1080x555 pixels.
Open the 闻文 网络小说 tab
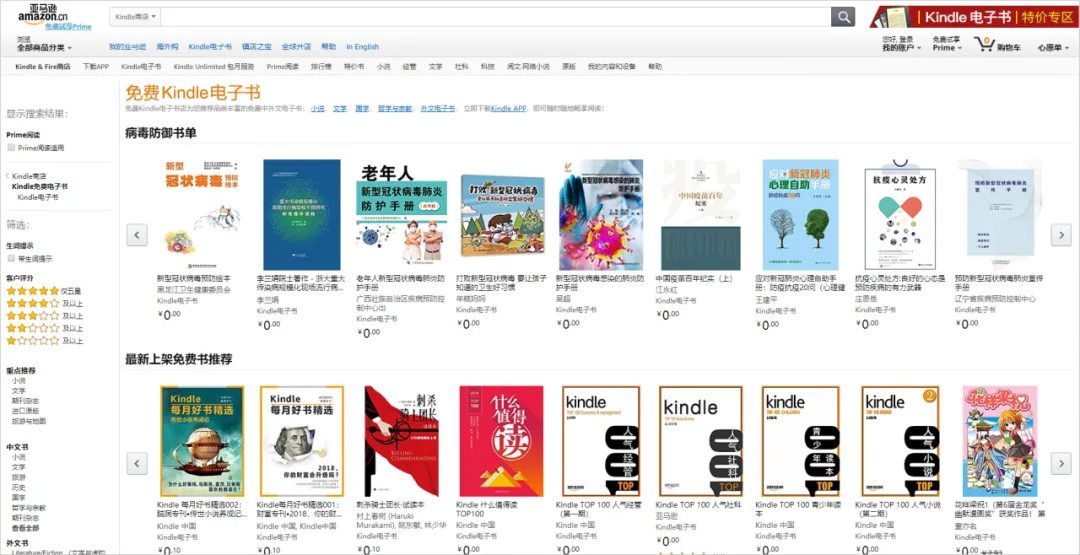(528, 67)
